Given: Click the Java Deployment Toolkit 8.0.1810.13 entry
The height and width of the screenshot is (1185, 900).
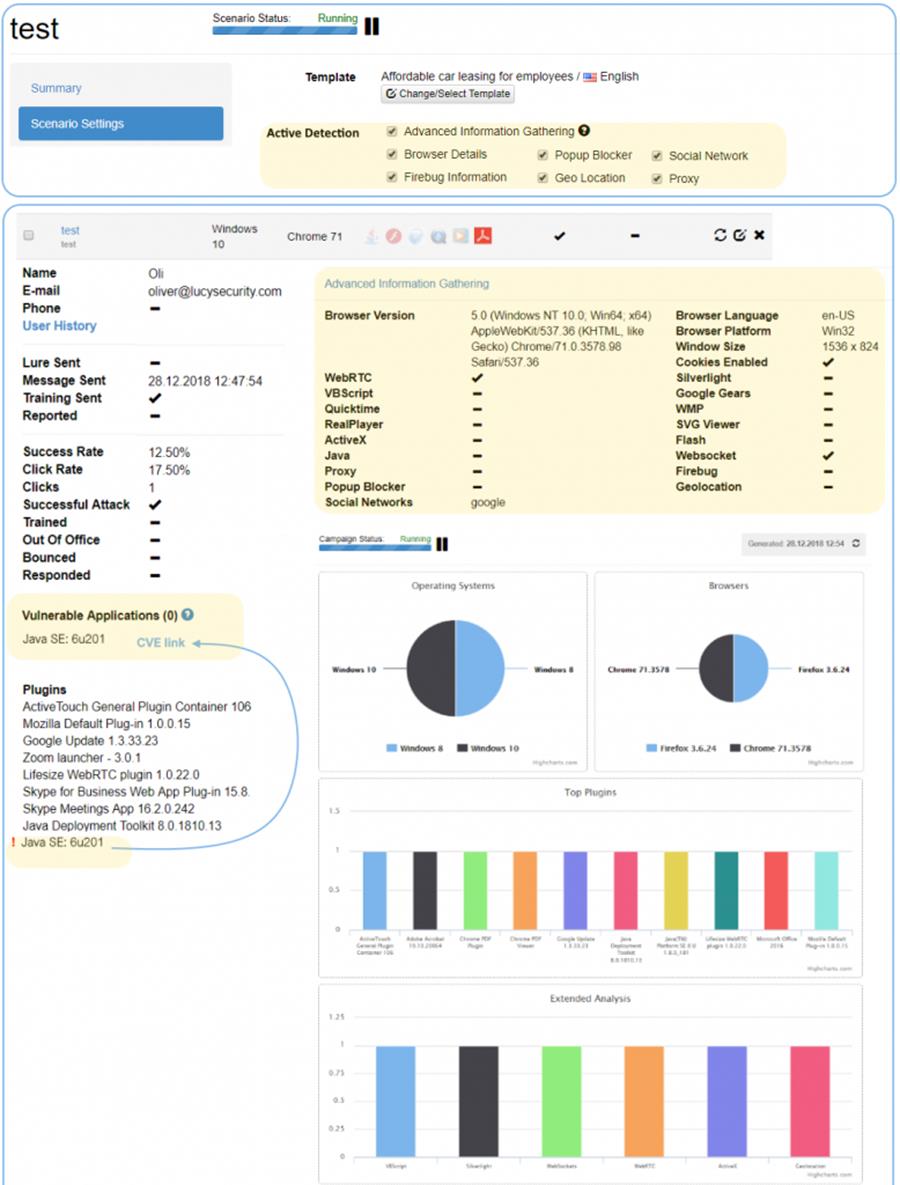Looking at the screenshot, I should [122, 826].
